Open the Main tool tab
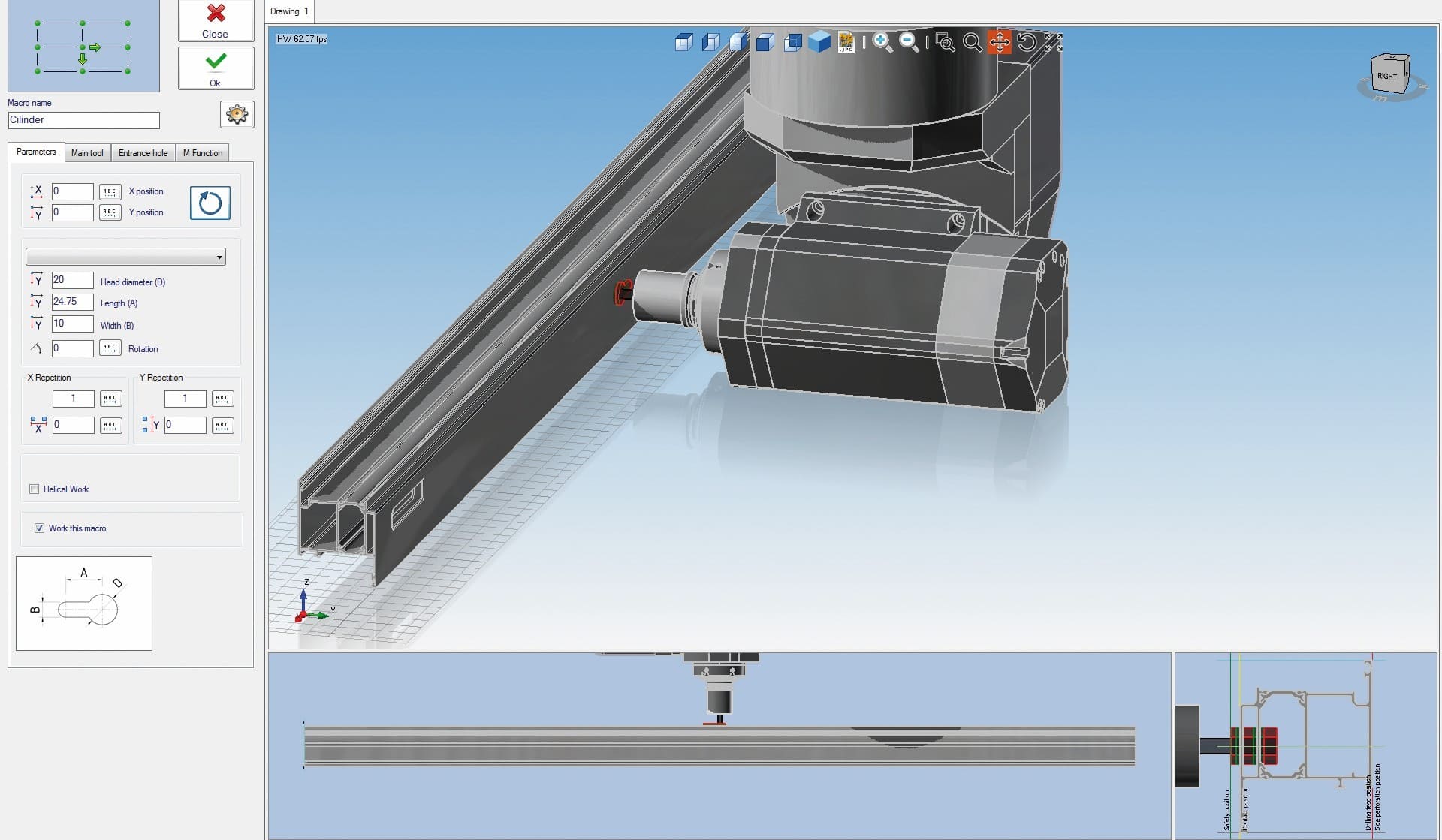 [87, 153]
